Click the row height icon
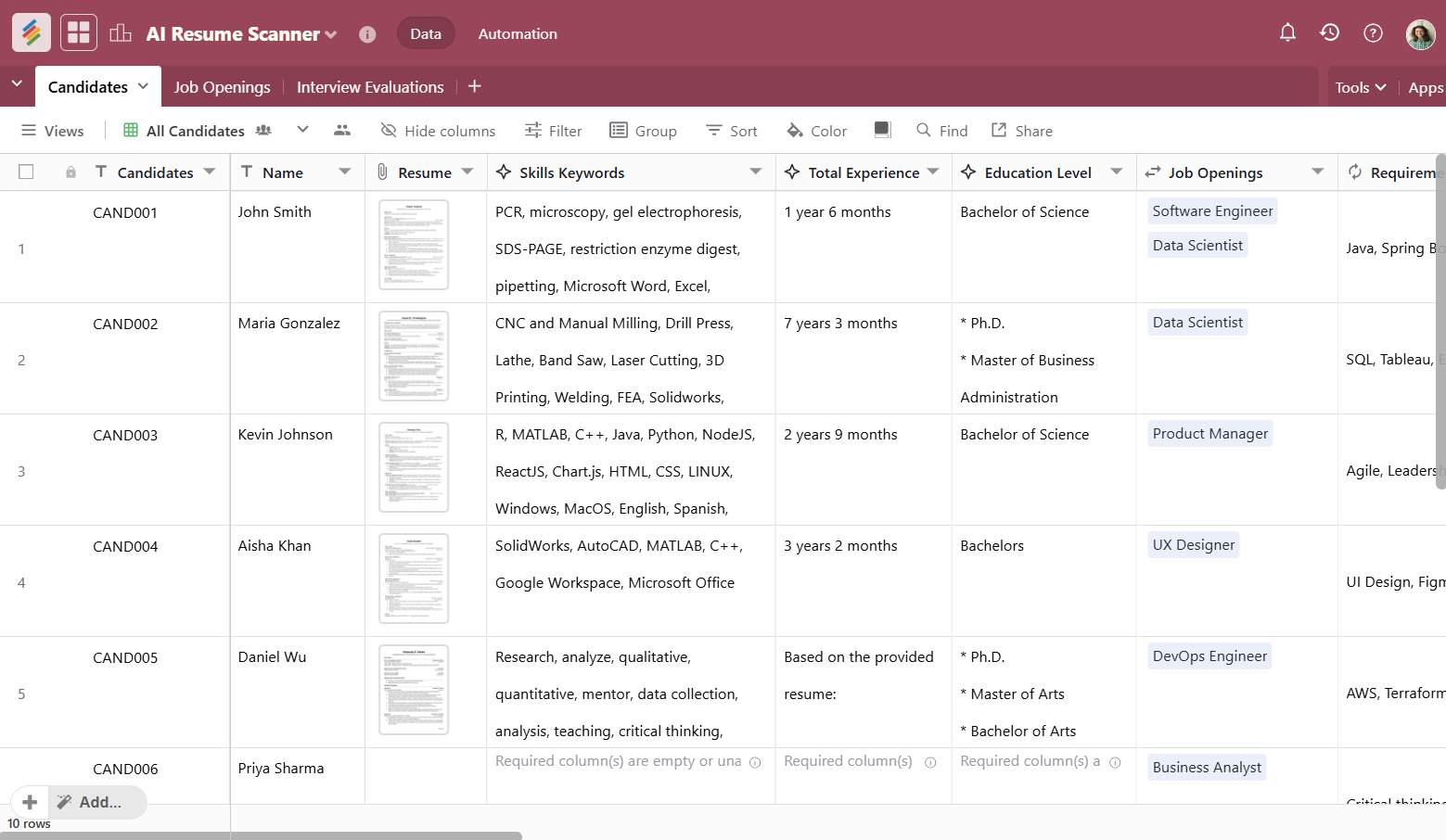Image resolution: width=1446 pixels, height=840 pixels. 882,130
